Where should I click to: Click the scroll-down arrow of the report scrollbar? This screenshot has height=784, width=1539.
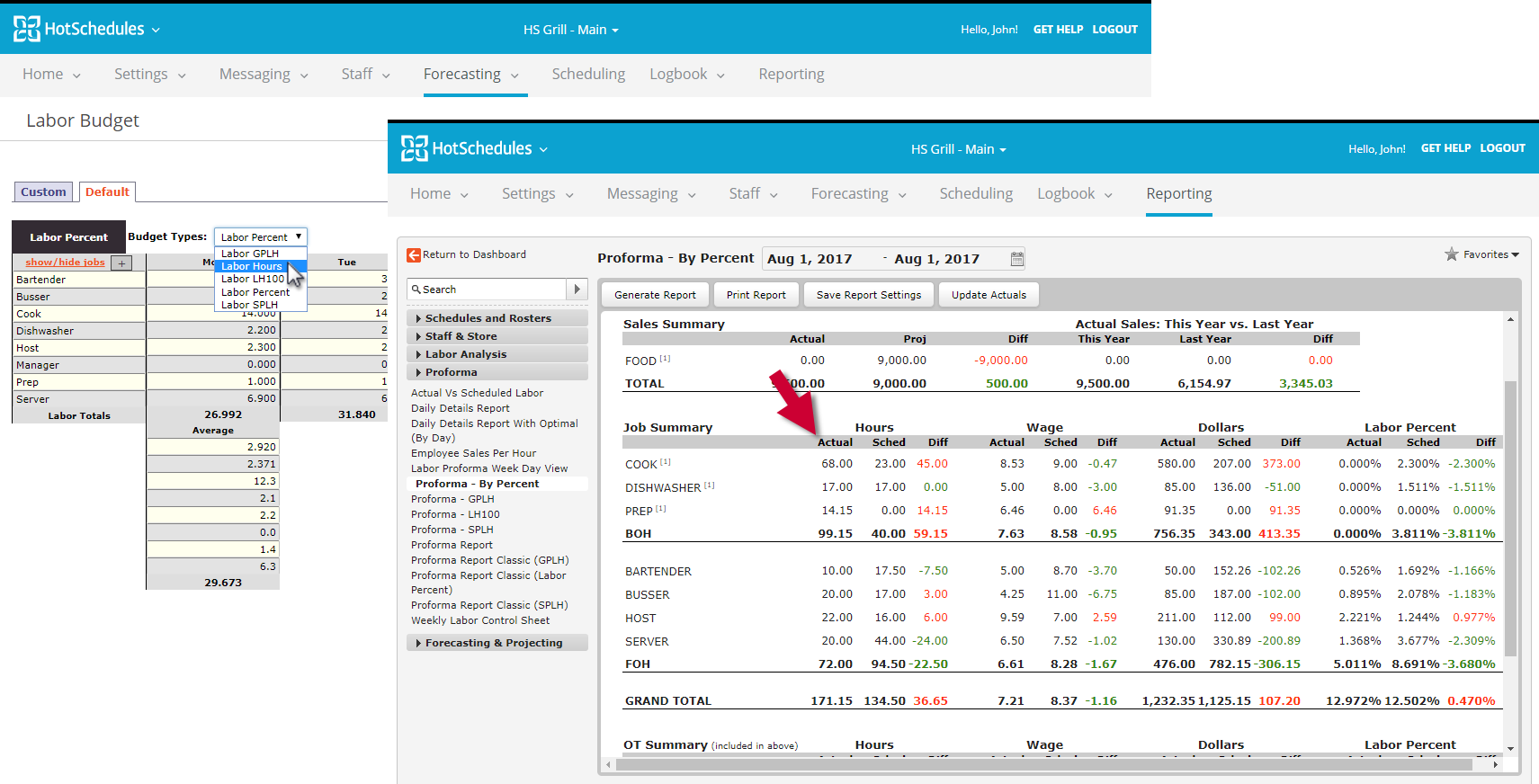tap(1510, 748)
